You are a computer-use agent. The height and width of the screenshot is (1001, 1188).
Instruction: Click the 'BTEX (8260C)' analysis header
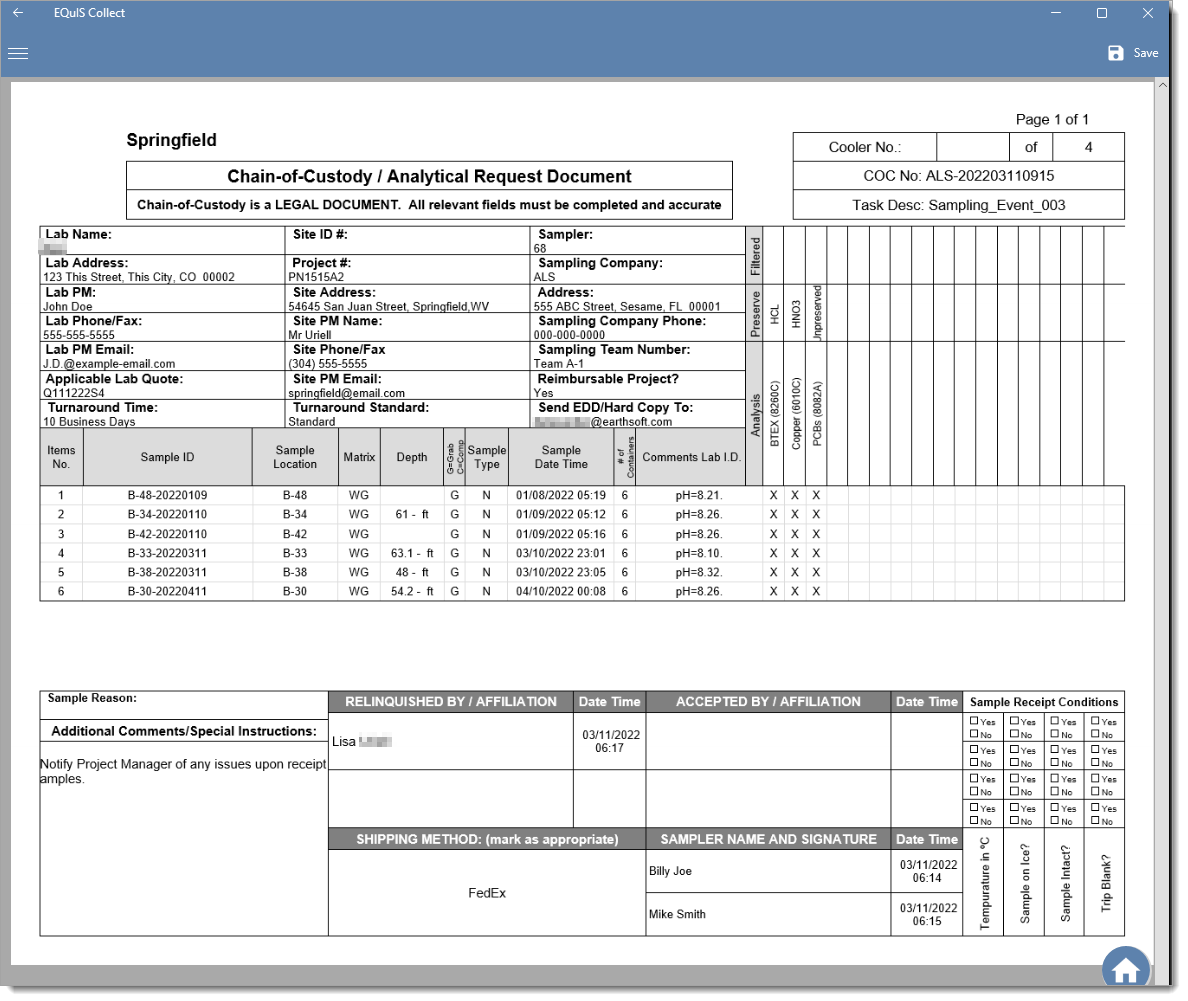[774, 414]
